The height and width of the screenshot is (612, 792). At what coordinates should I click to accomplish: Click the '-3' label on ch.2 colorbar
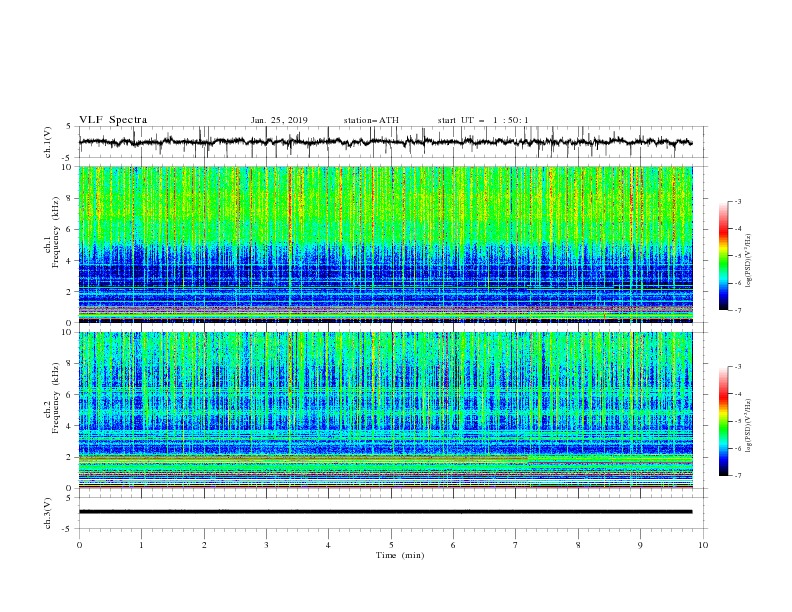click(x=737, y=367)
